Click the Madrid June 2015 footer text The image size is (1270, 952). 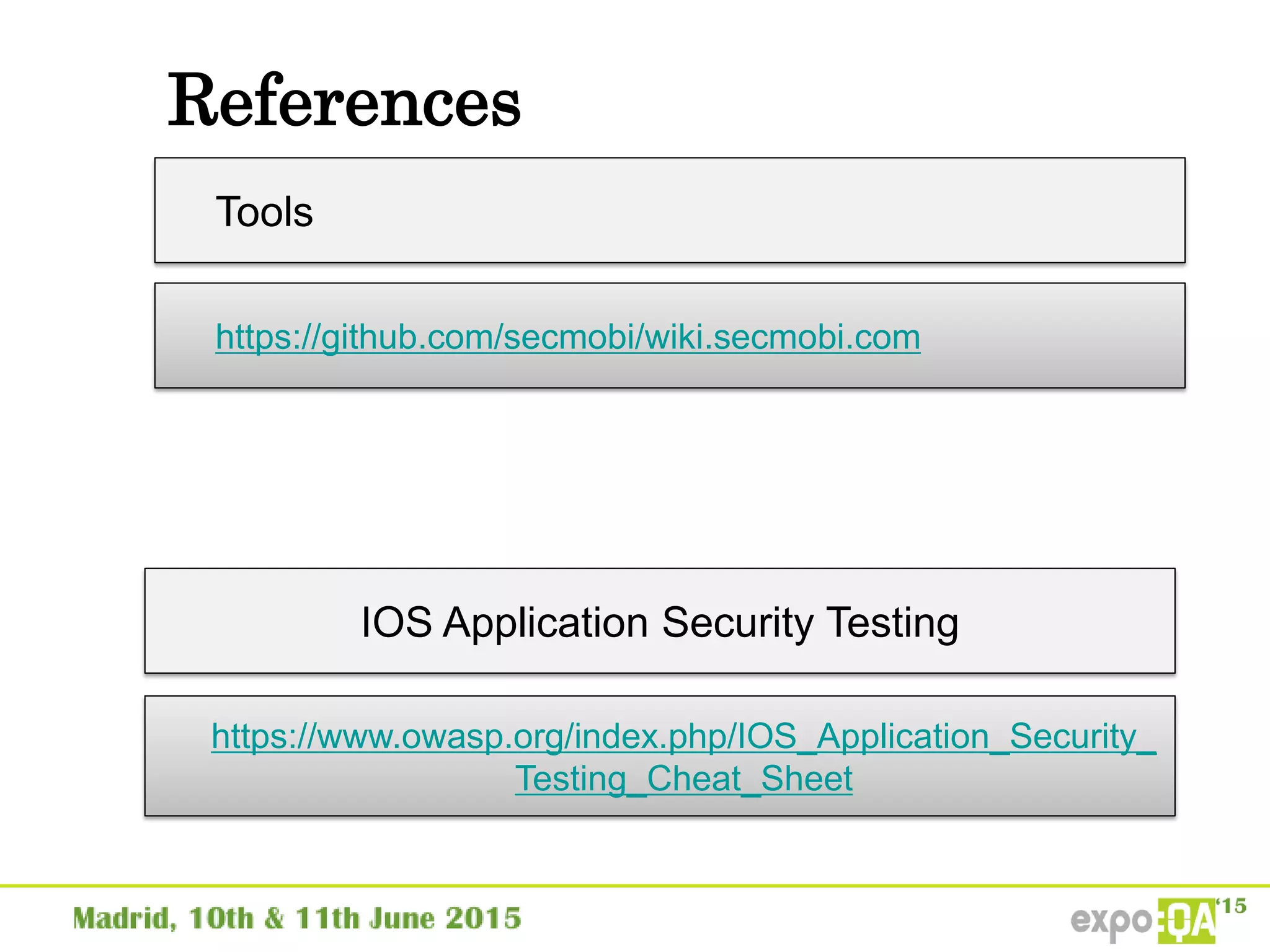click(297, 919)
